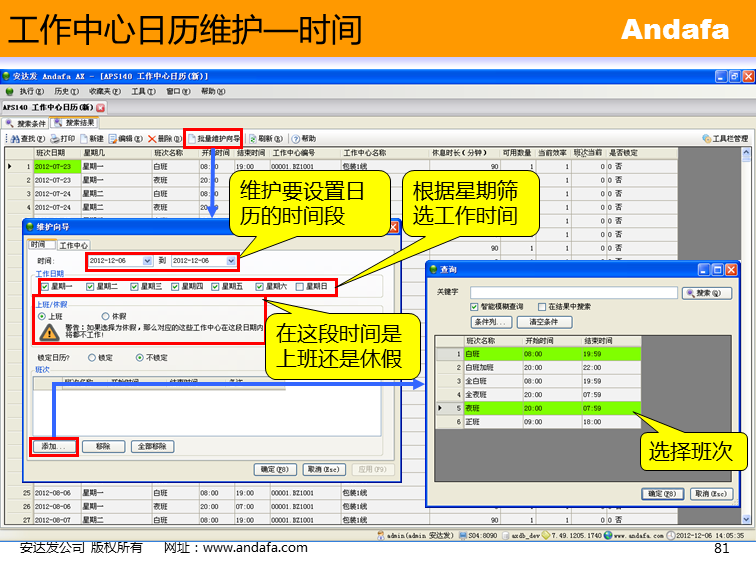The height and width of the screenshot is (567, 756).
Task: Click the 打印 (Print) toolbar icon
Action: pyautogui.click(x=62, y=139)
